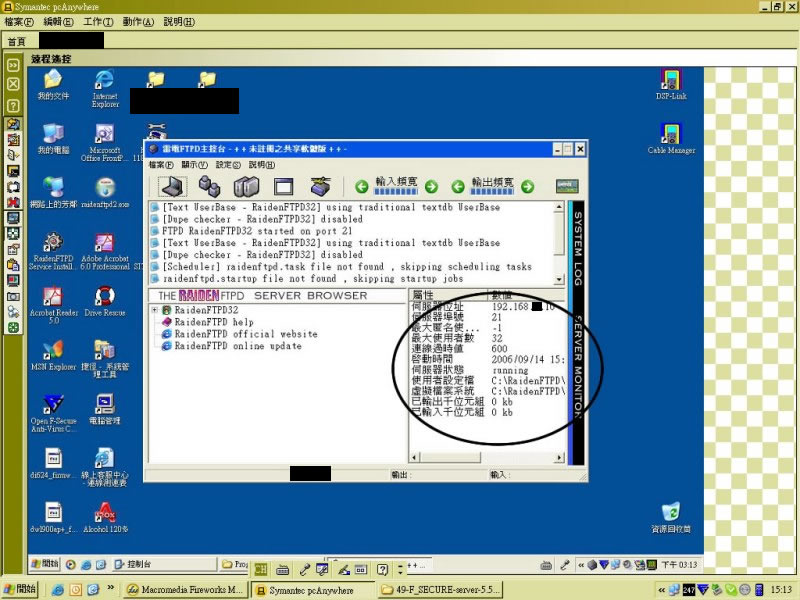The height and width of the screenshot is (600, 800).
Task: Select the 連線過時值 property row
Action: pos(487,348)
